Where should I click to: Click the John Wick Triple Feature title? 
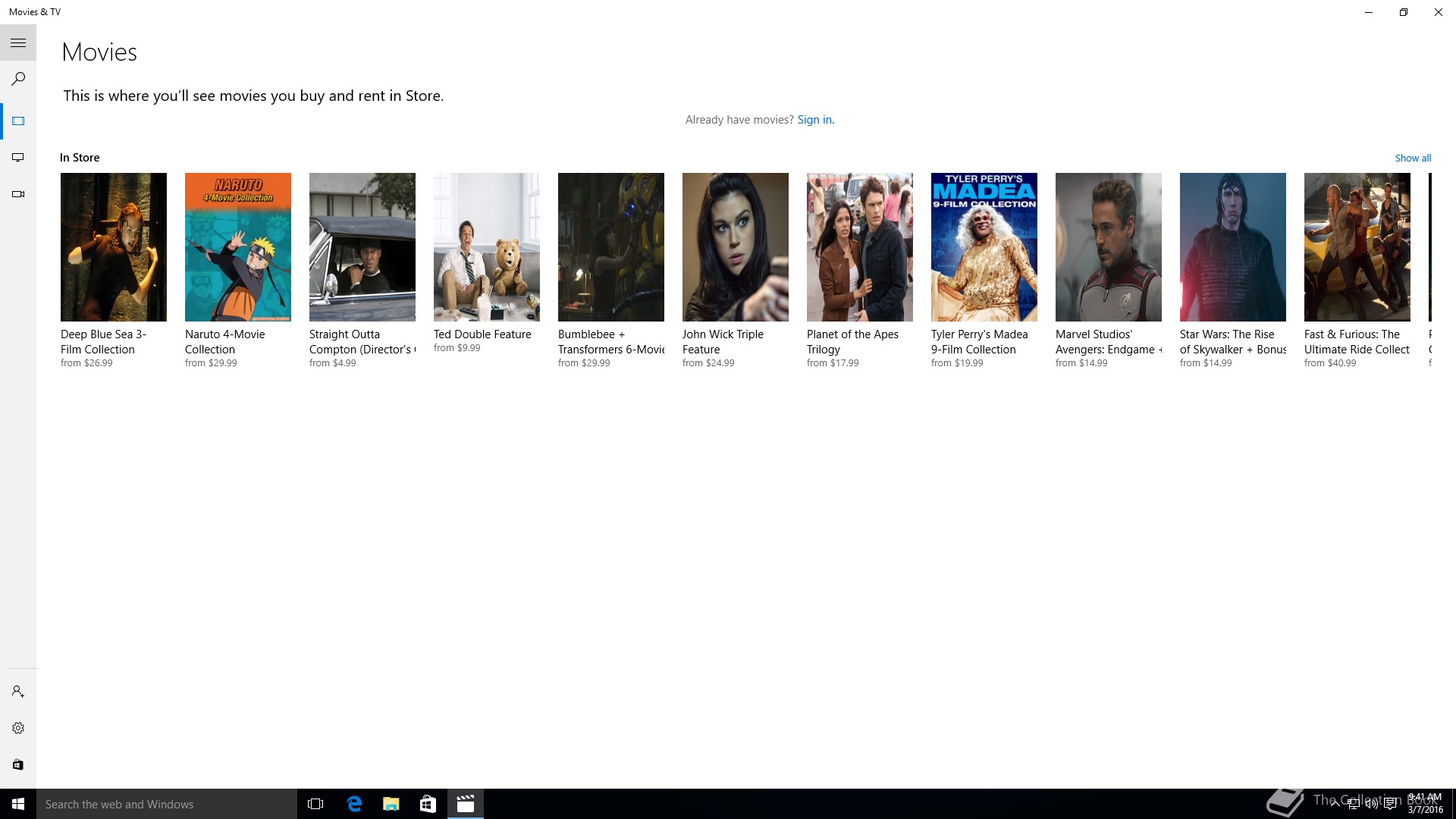(723, 342)
